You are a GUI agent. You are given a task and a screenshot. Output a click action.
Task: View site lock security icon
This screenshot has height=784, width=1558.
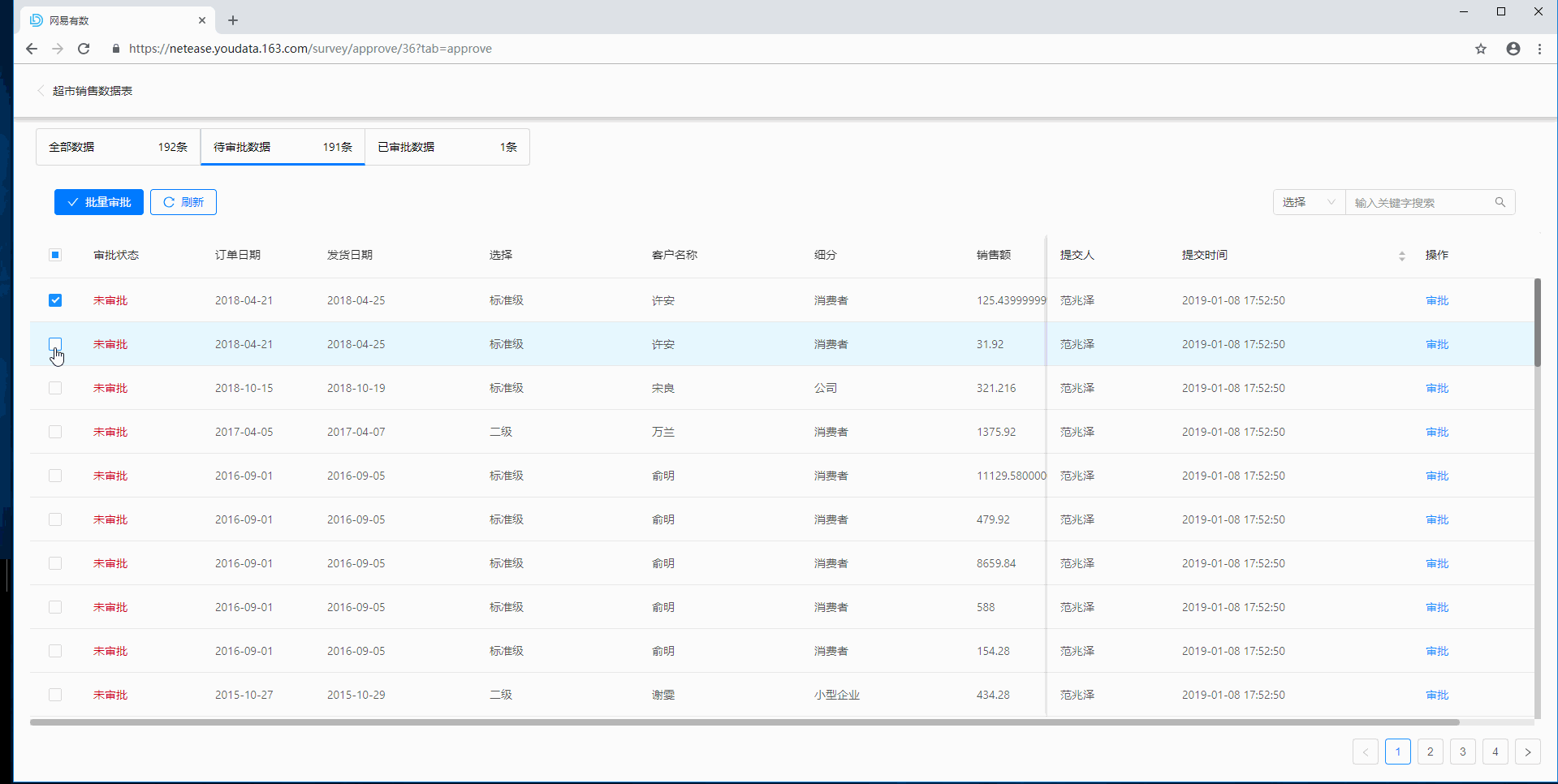click(x=116, y=49)
